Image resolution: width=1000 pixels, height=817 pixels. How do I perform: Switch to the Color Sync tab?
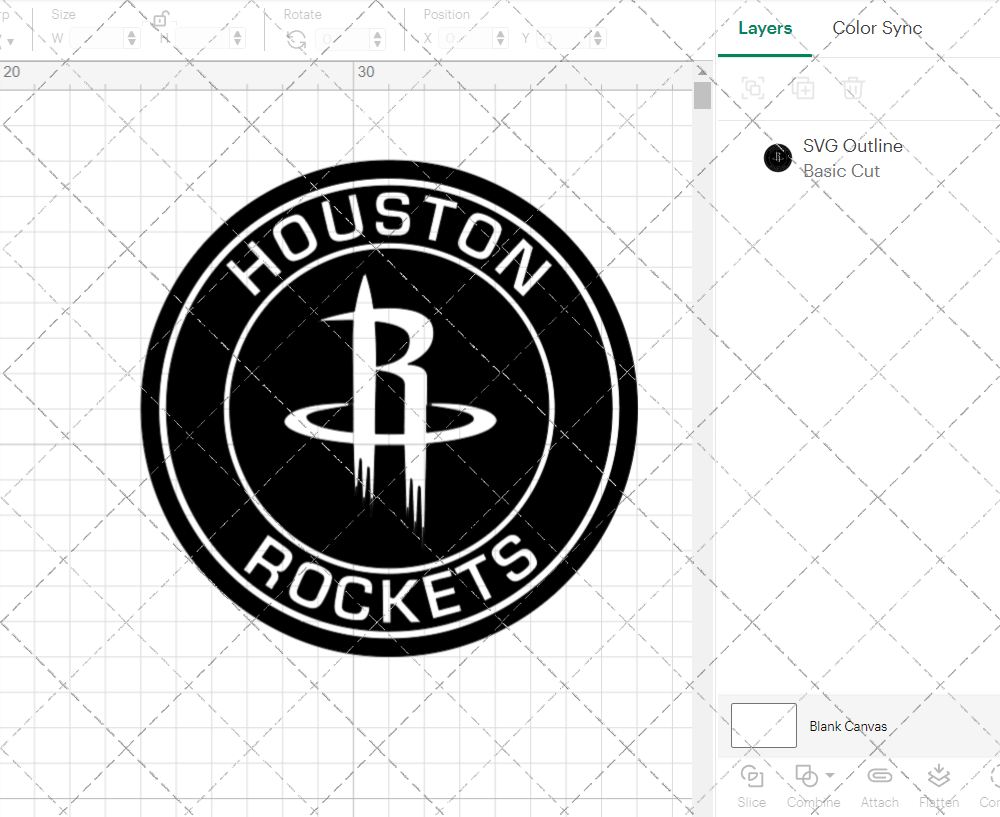click(877, 28)
